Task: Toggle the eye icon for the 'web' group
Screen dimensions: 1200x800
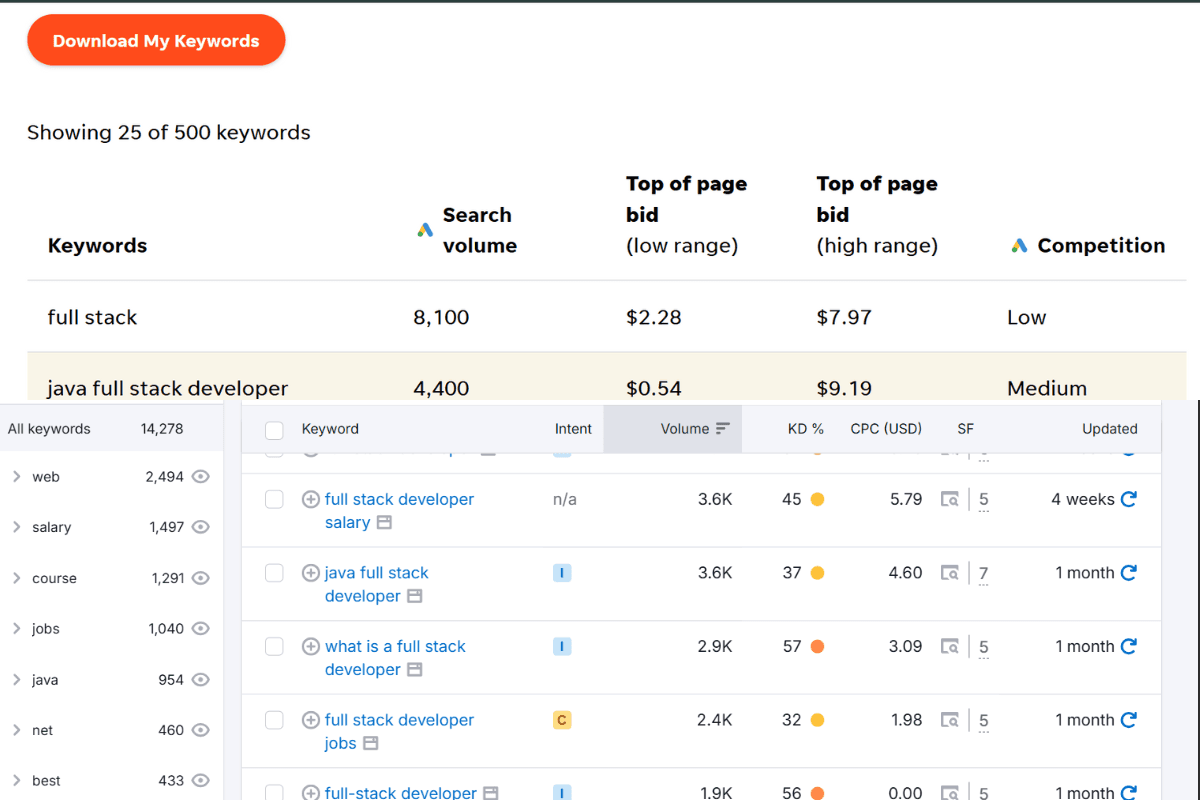Action: click(x=200, y=477)
